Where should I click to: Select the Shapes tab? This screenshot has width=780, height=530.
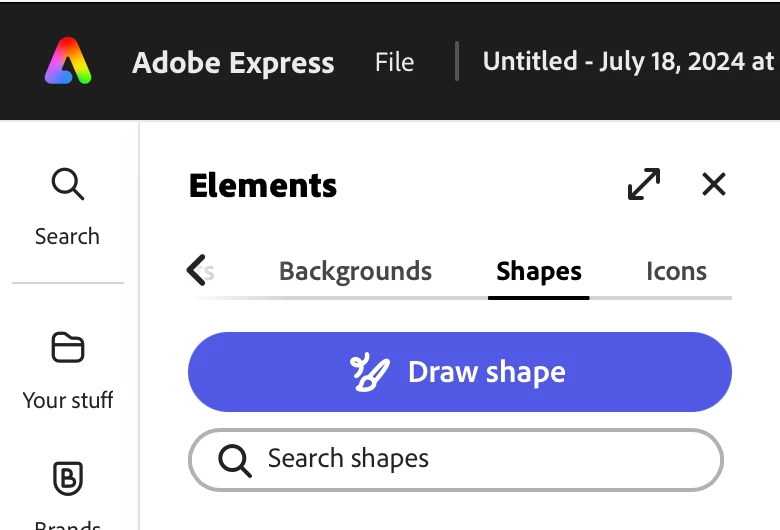pos(538,271)
